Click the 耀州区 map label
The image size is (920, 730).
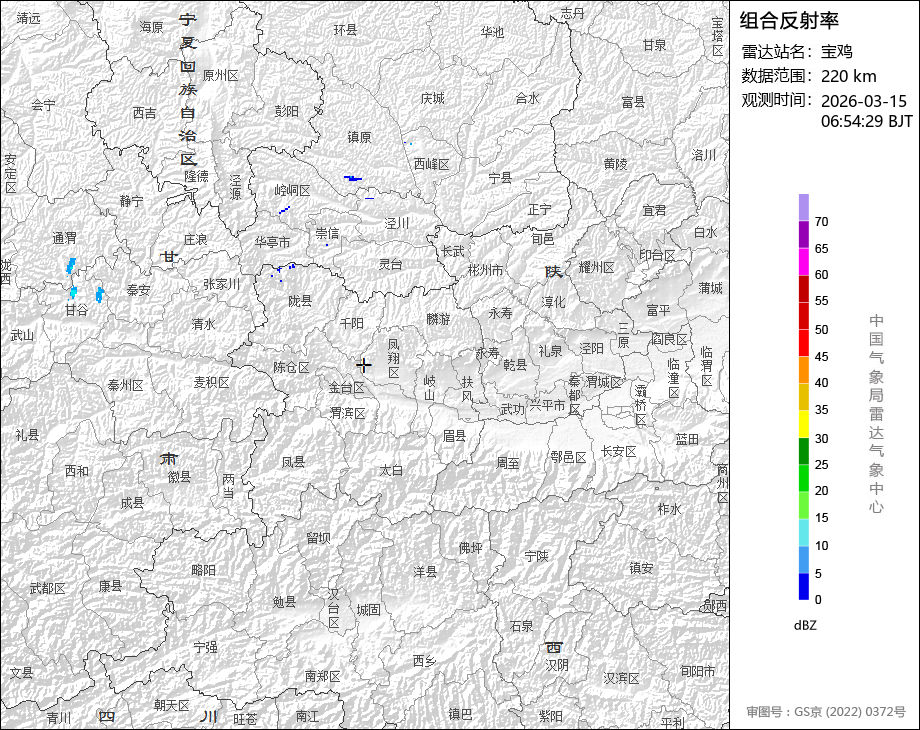coord(597,268)
